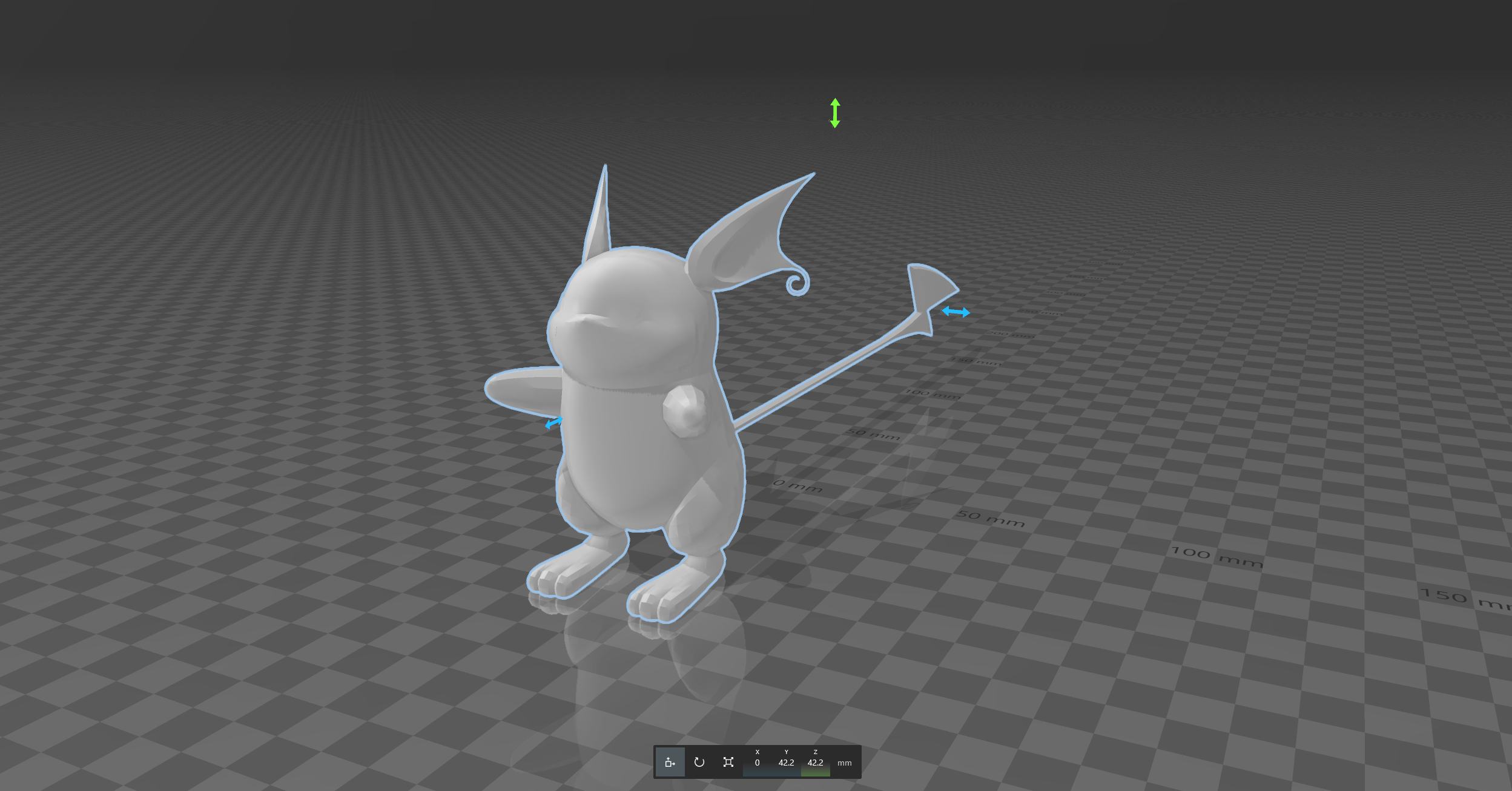Click the green Z position field
The height and width of the screenshot is (791, 1512).
[x=815, y=762]
